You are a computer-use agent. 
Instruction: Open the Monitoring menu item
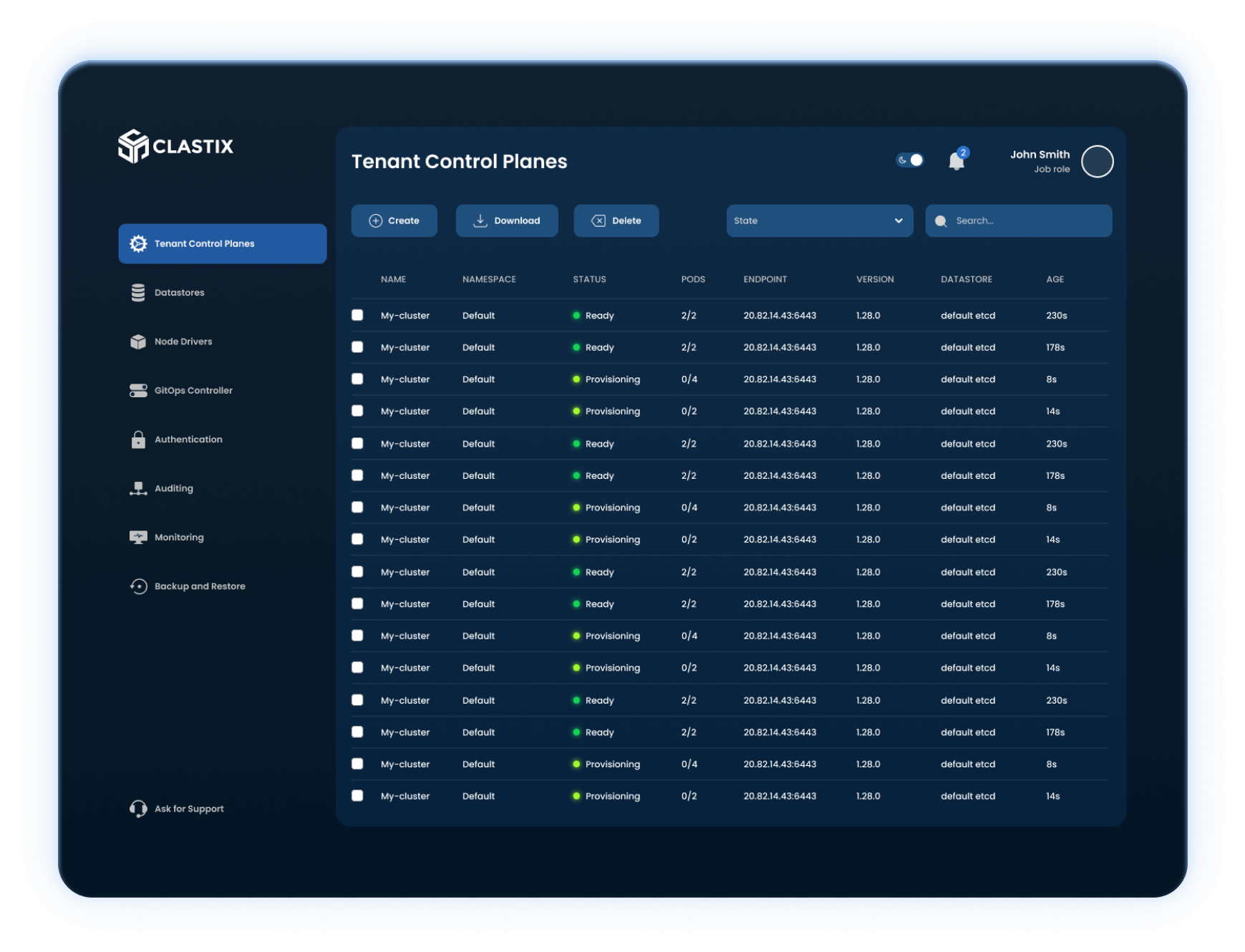(179, 538)
